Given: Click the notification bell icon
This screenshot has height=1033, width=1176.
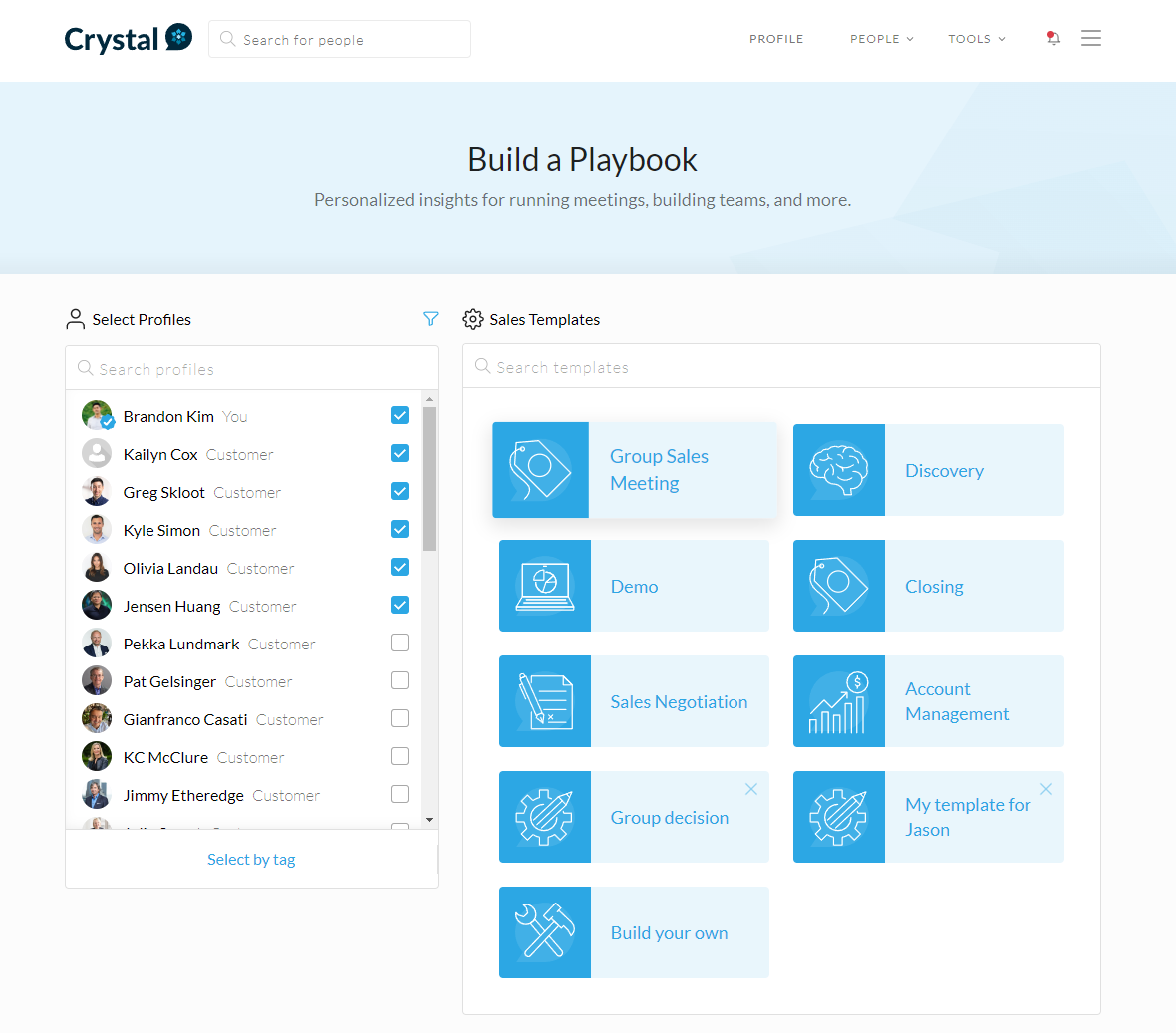Looking at the screenshot, I should pyautogui.click(x=1053, y=39).
